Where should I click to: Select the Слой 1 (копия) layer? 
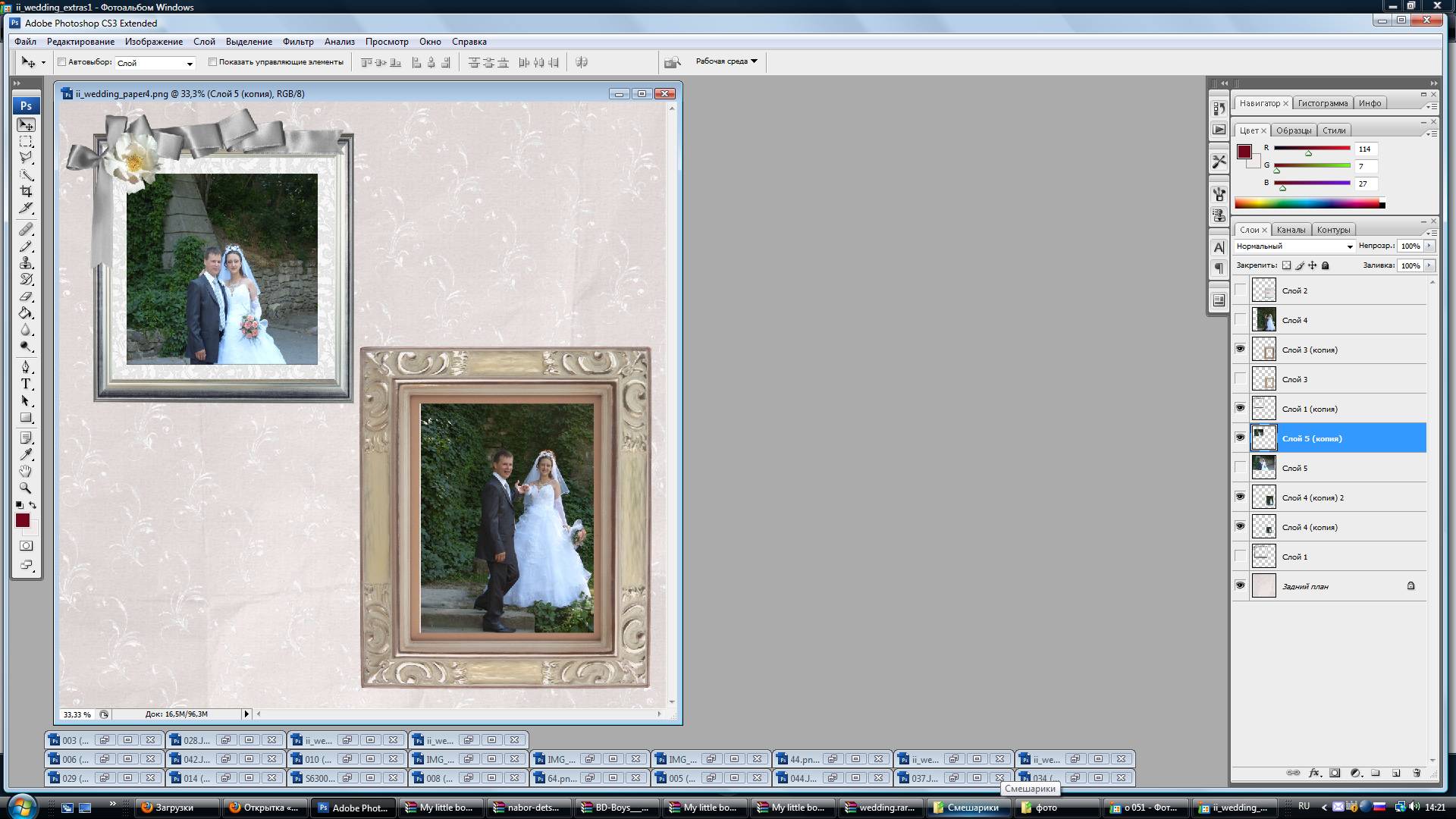point(1338,409)
